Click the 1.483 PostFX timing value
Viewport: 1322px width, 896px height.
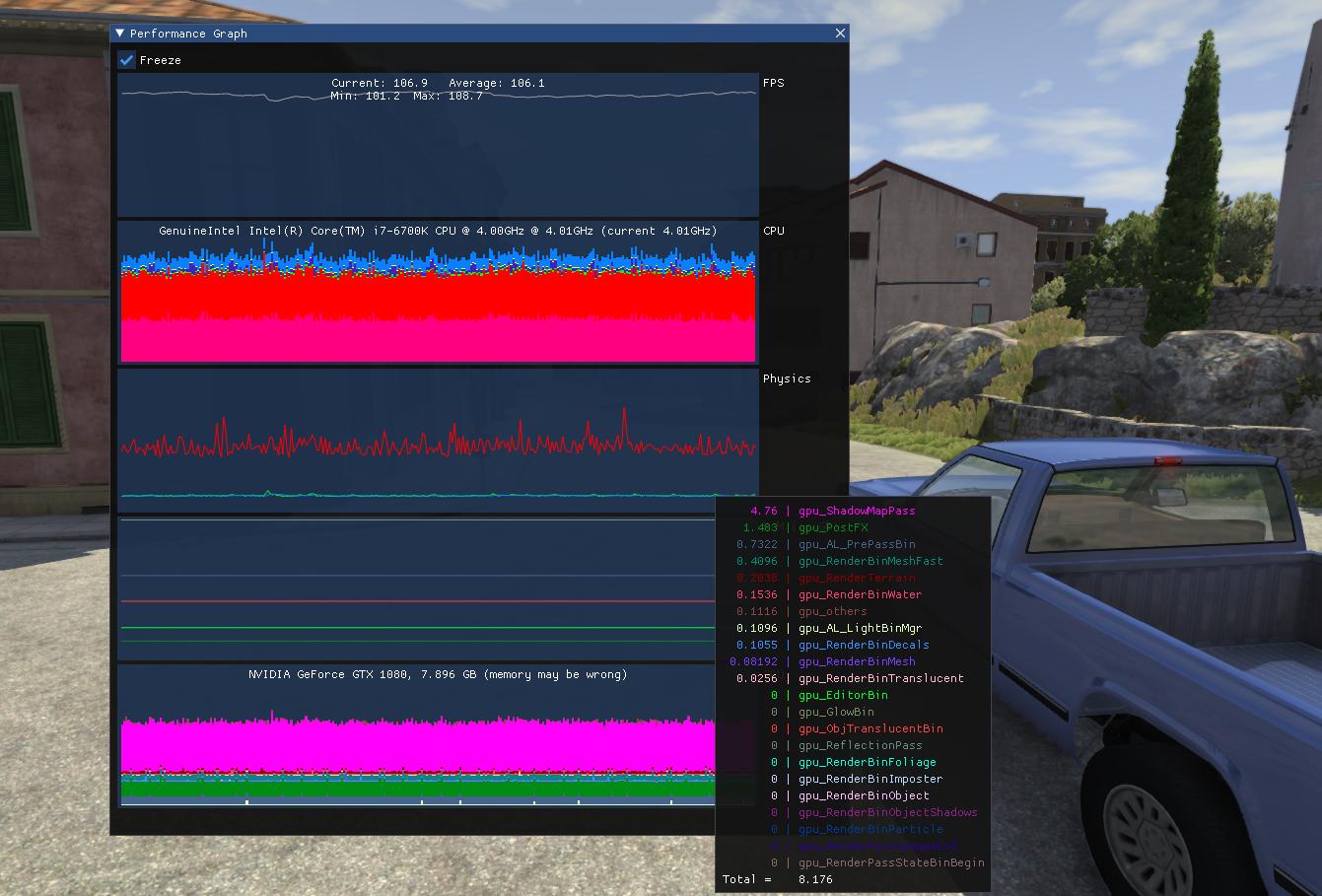click(x=760, y=527)
